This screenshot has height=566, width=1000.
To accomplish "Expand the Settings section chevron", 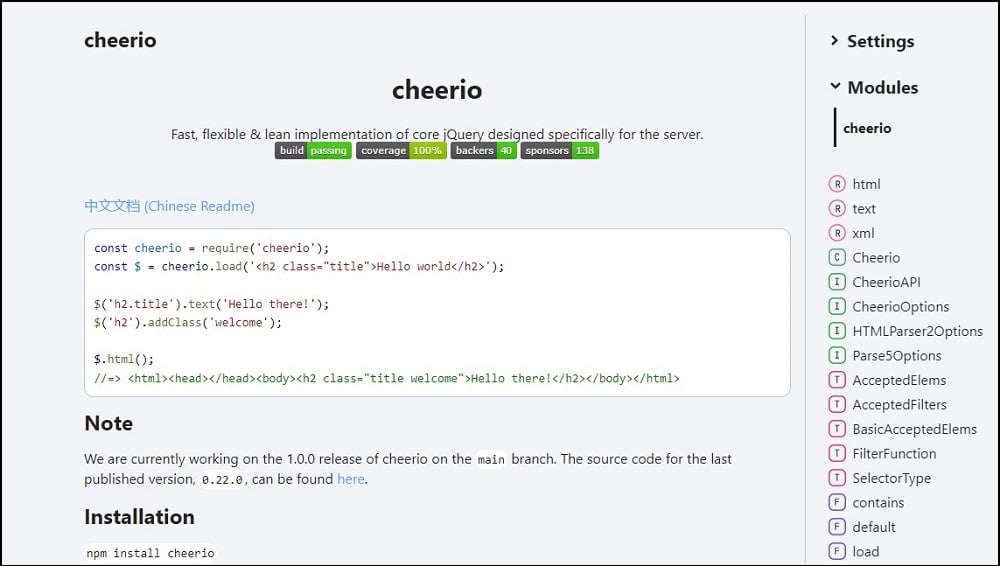I will (x=835, y=41).
